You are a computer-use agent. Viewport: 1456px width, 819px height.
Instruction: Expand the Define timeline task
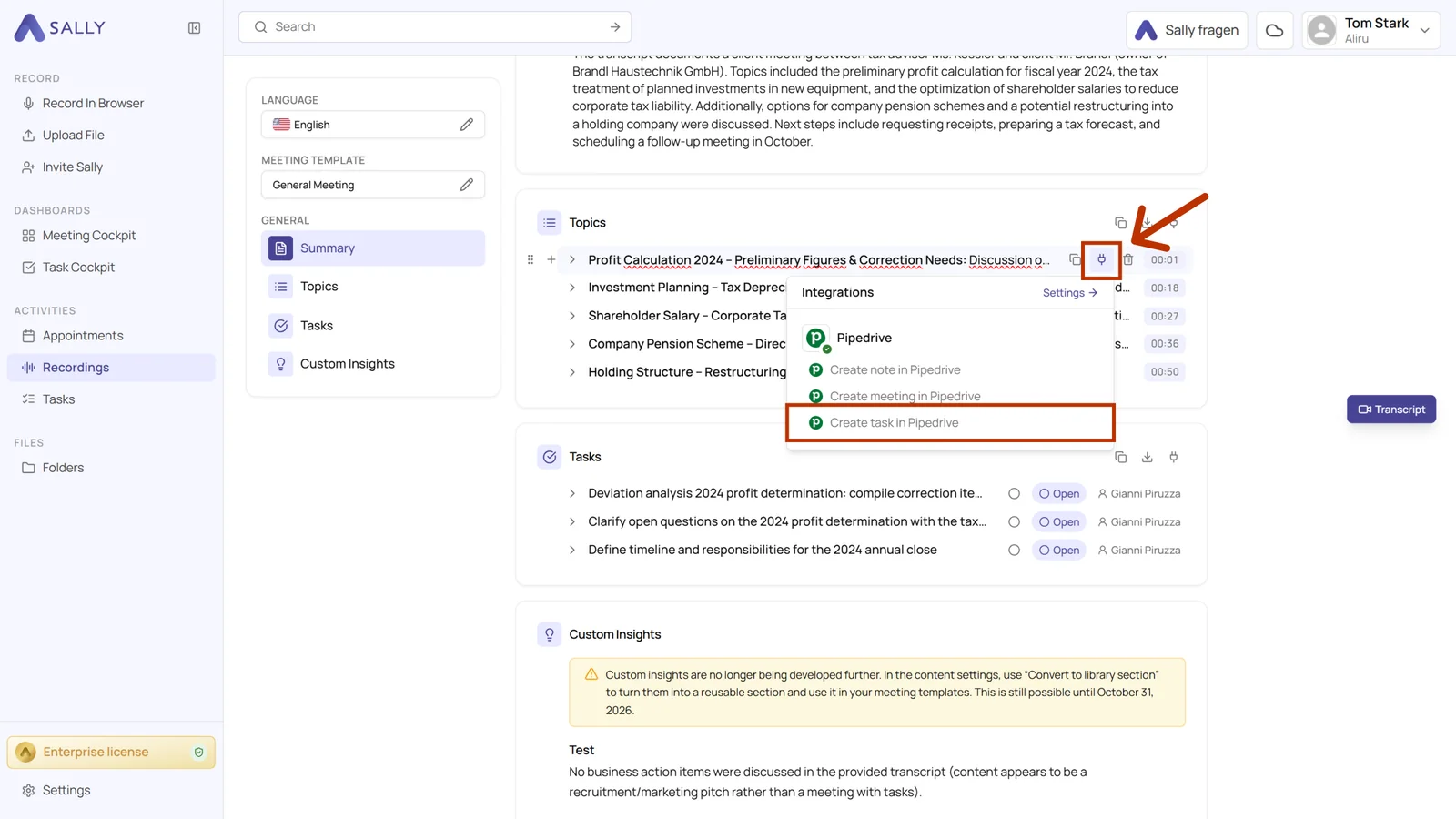click(x=572, y=550)
